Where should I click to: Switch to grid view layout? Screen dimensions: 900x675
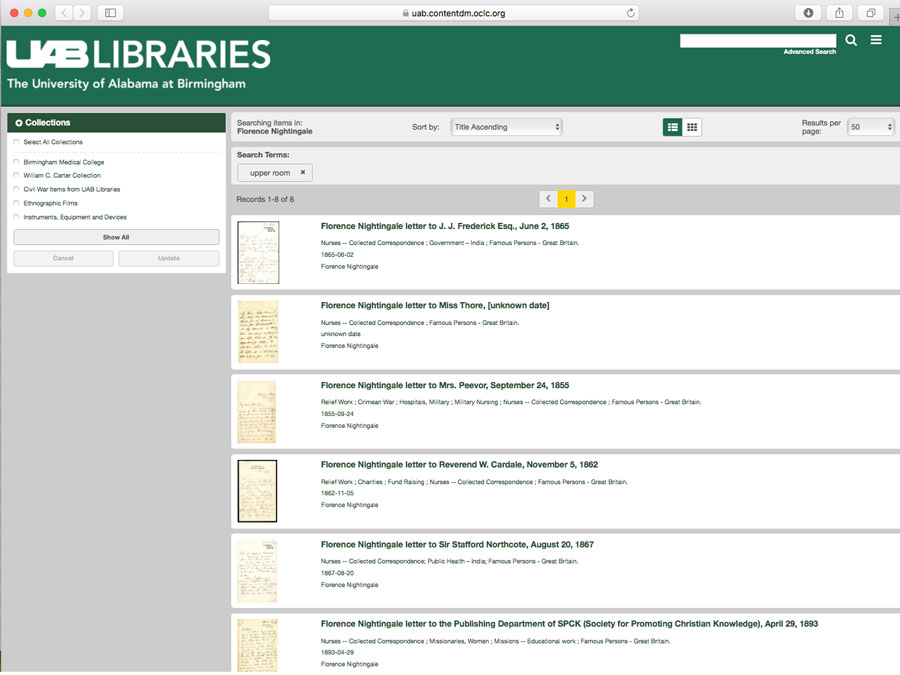(x=692, y=127)
